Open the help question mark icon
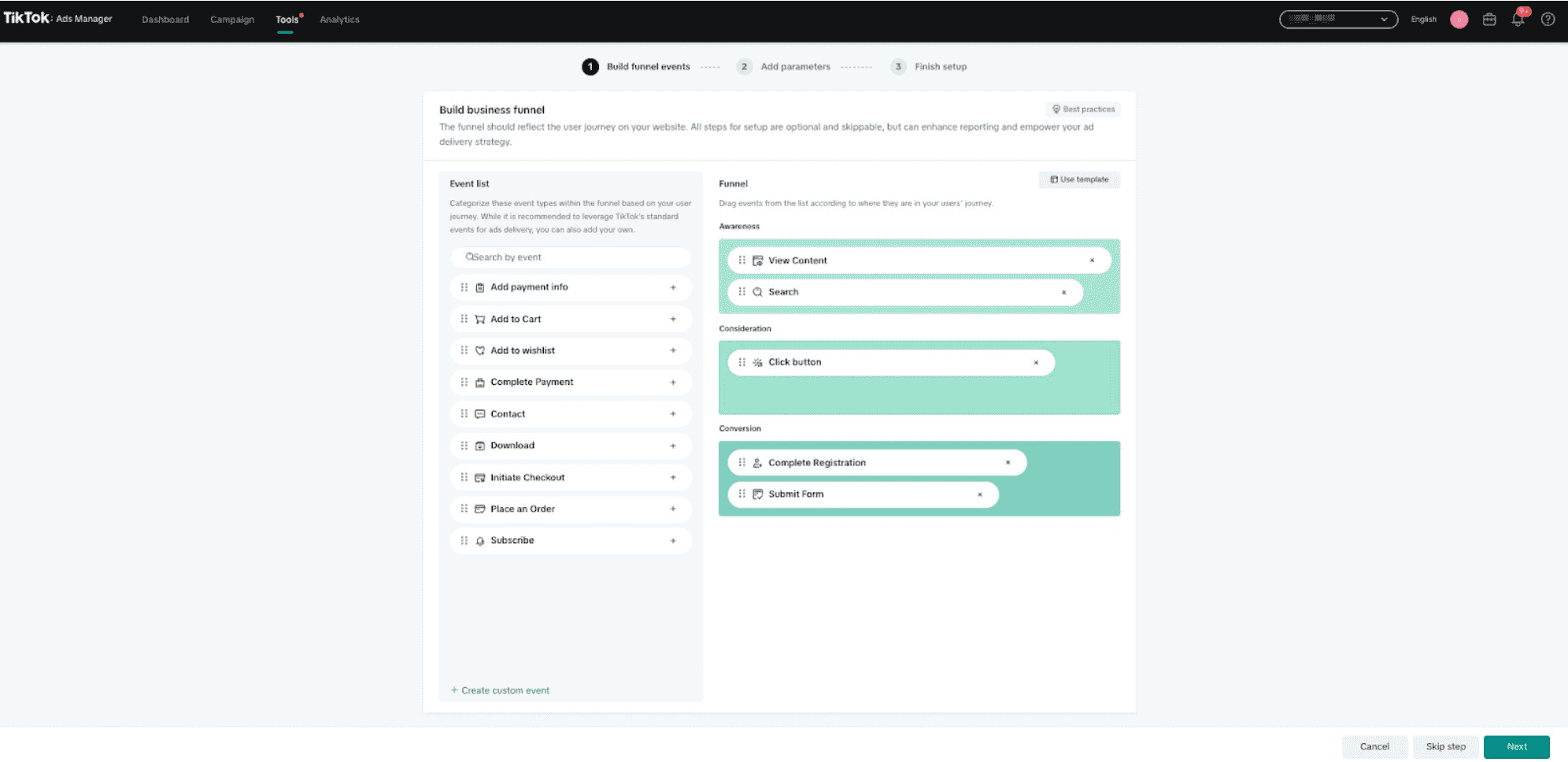1568x762 pixels. pyautogui.click(x=1548, y=20)
